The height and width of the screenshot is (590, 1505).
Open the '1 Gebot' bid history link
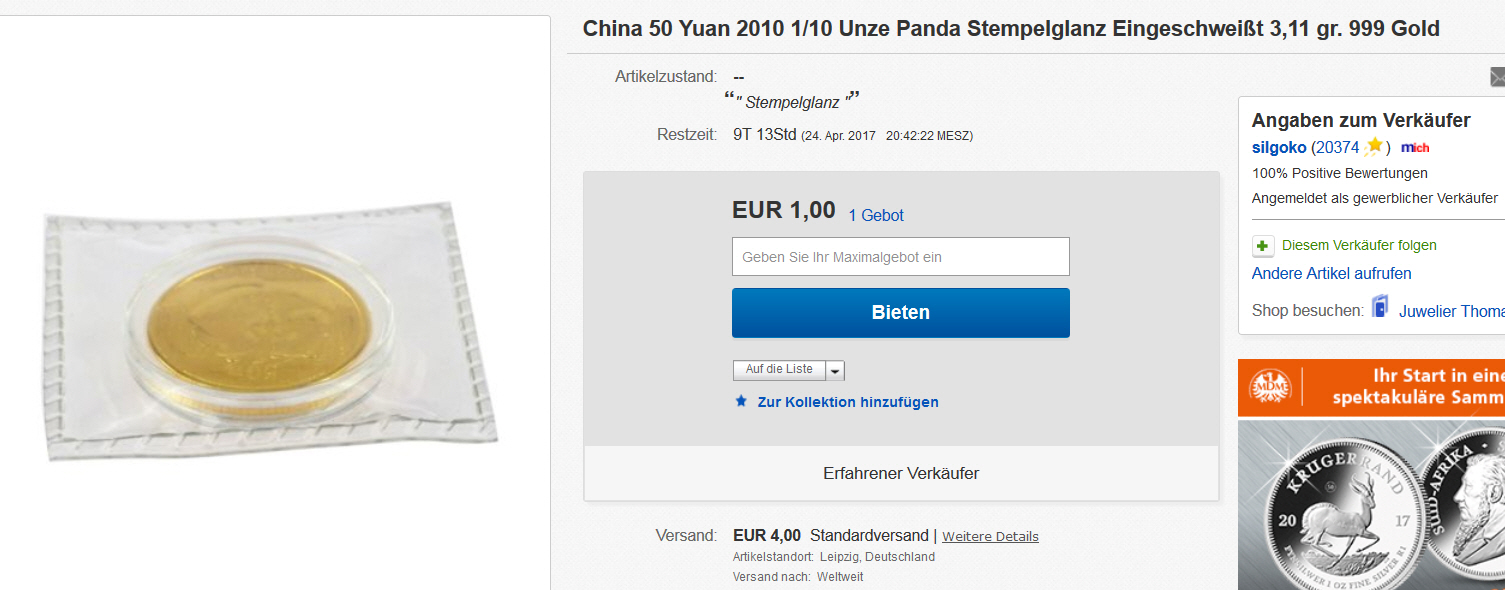pos(876,215)
